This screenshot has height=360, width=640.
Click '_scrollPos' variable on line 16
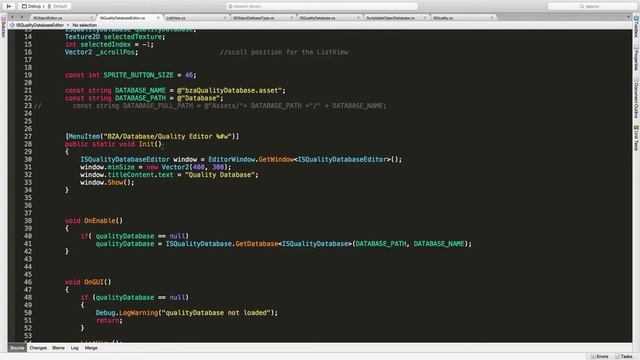(x=115, y=52)
